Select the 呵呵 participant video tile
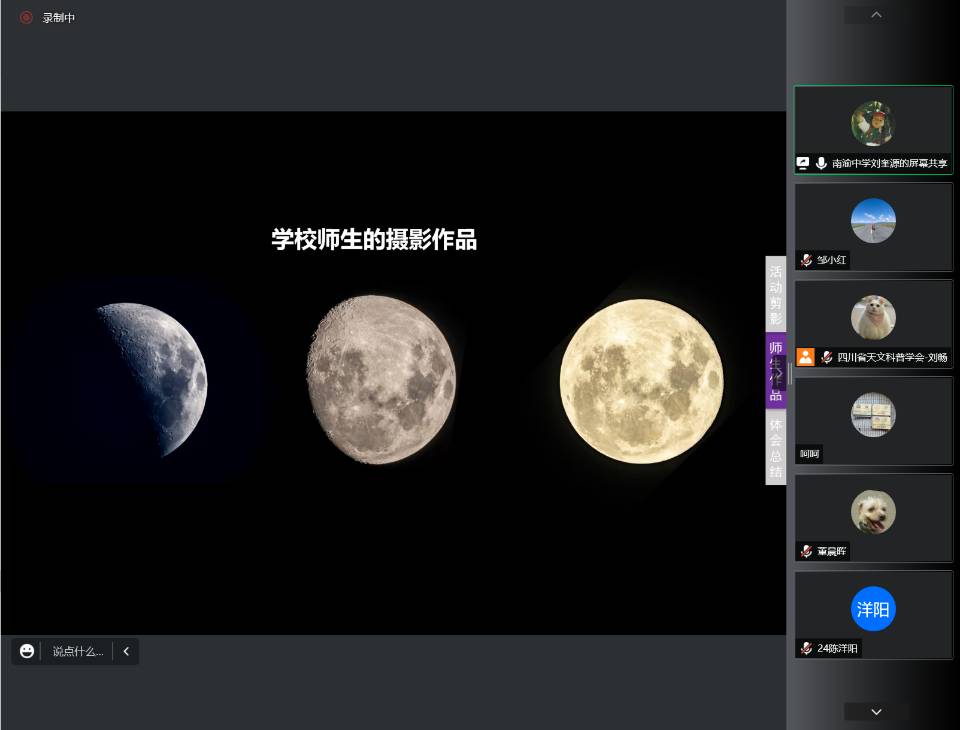 click(x=873, y=421)
